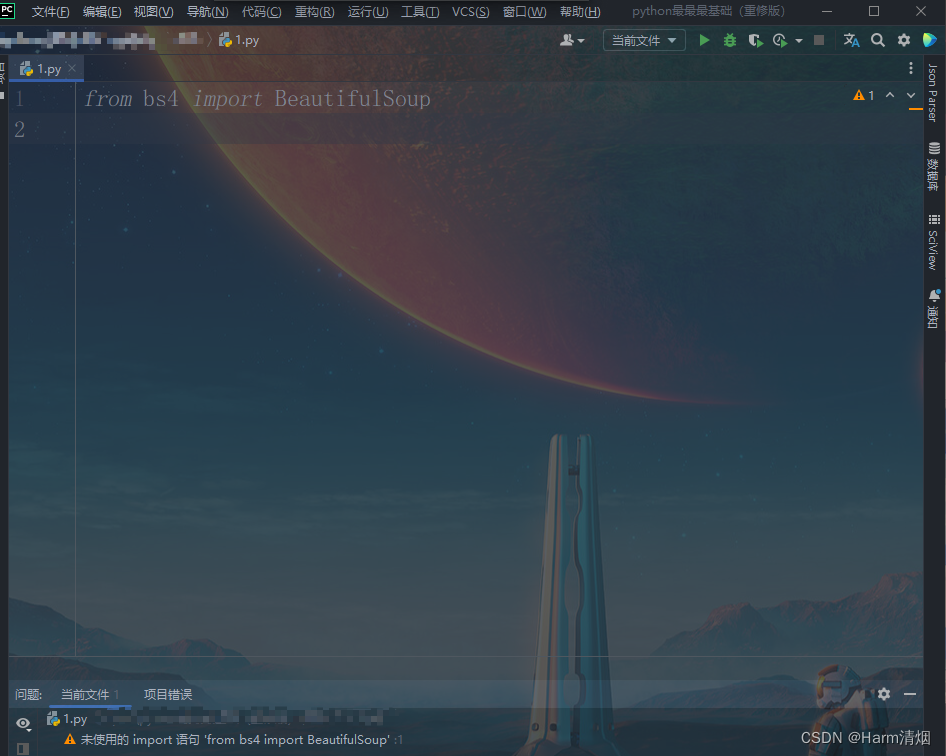Toggle the eye view options icon

tap(23, 723)
